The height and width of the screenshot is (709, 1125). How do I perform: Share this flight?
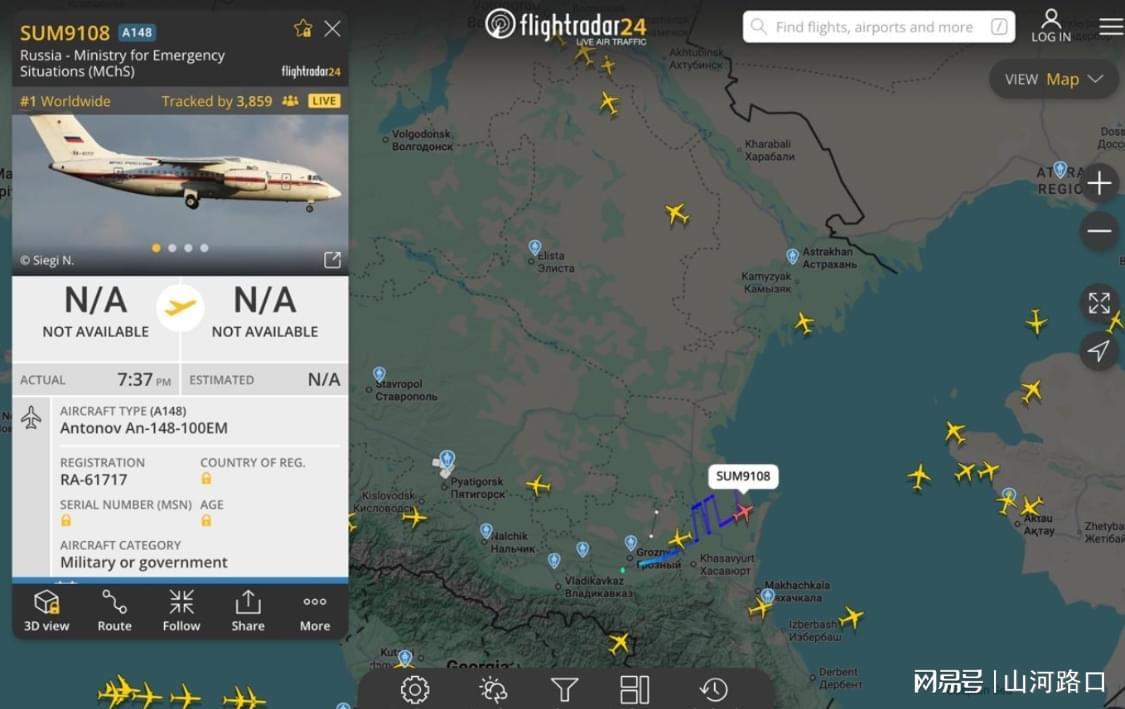pyautogui.click(x=248, y=611)
